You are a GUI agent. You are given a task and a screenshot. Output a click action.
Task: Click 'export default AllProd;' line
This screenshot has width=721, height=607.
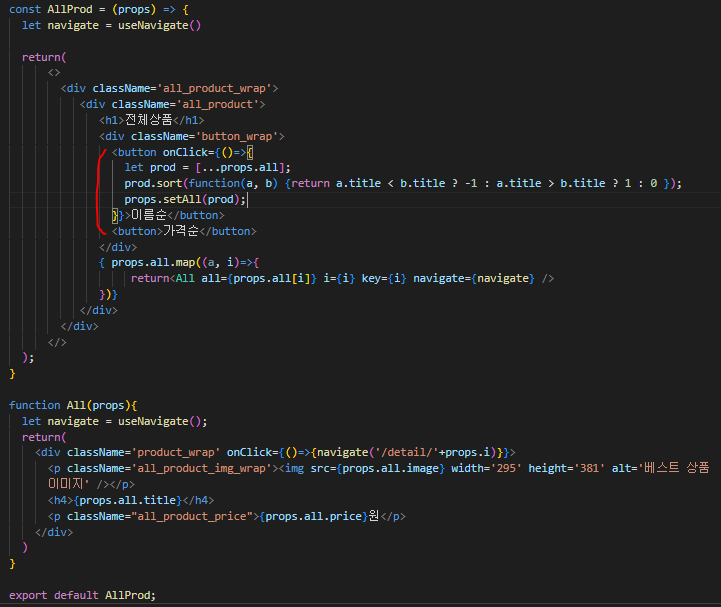[x=82, y=595]
